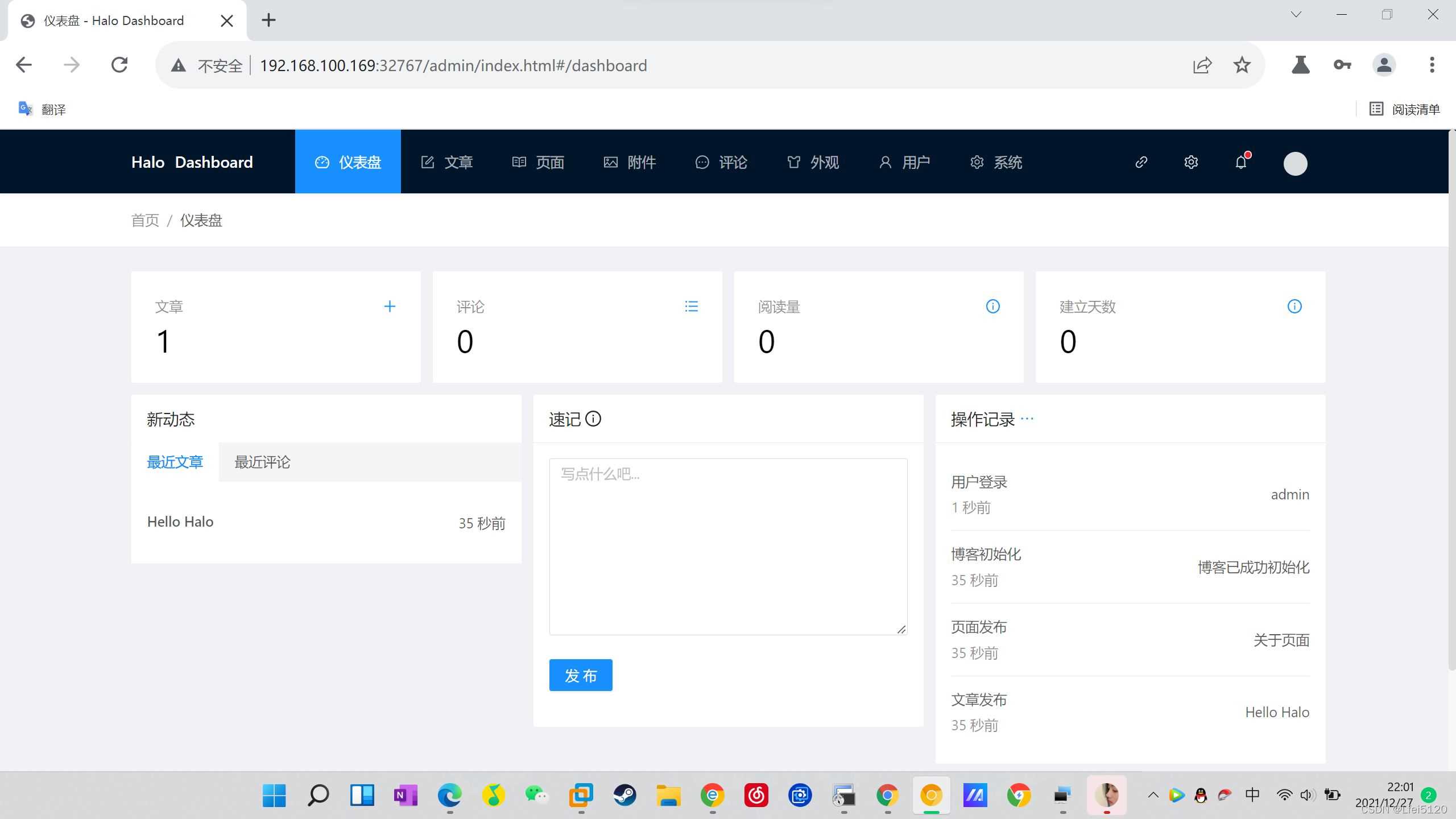Switch to 最近评论 tab

262,462
